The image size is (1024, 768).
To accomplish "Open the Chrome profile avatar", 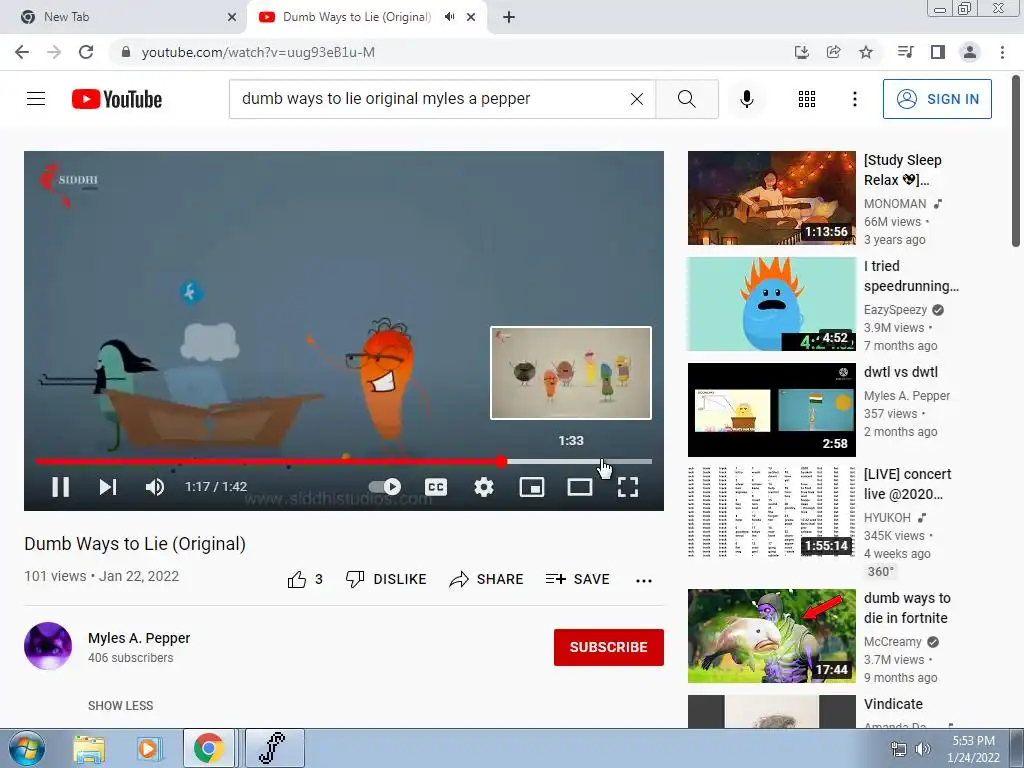I will 970,52.
